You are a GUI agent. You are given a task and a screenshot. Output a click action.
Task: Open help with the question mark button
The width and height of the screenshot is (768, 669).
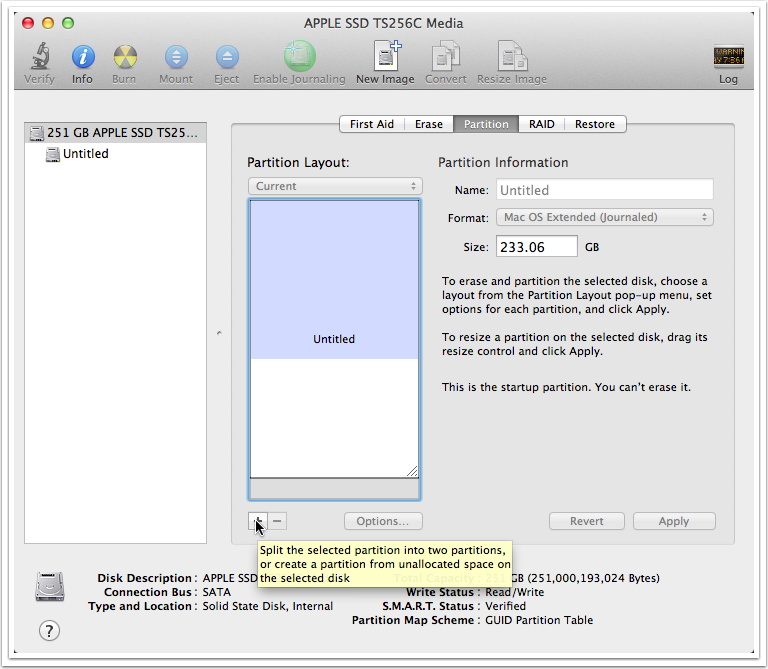(49, 631)
